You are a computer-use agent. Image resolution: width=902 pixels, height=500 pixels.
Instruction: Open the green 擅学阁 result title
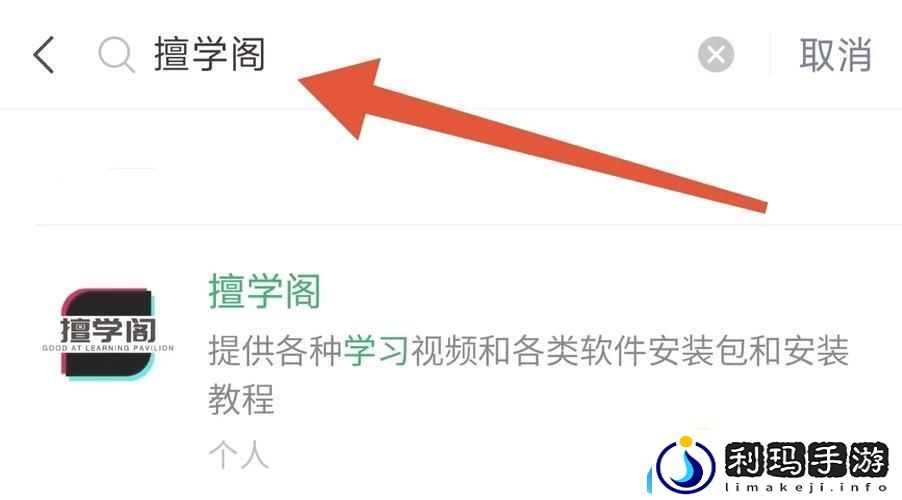click(x=264, y=291)
